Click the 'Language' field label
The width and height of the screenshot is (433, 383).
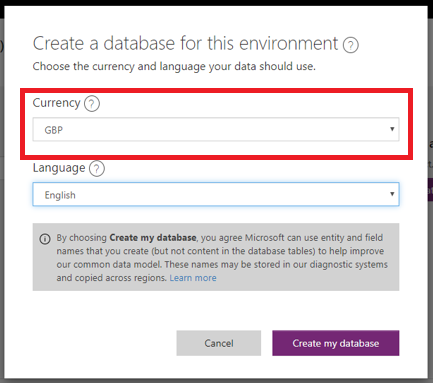59,168
